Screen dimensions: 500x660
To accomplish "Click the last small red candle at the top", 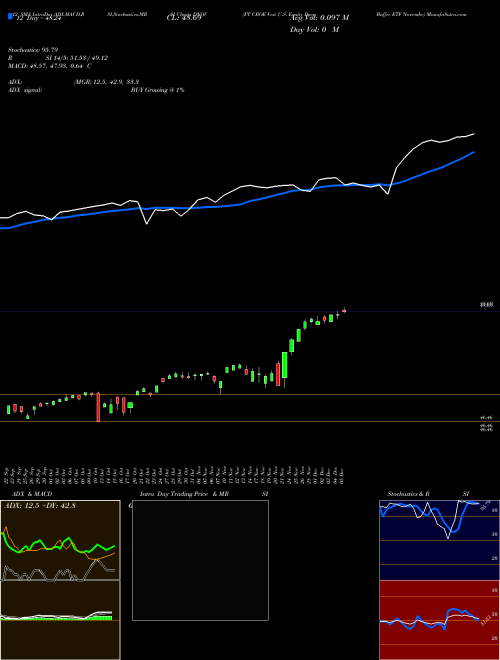I will (344, 311).
